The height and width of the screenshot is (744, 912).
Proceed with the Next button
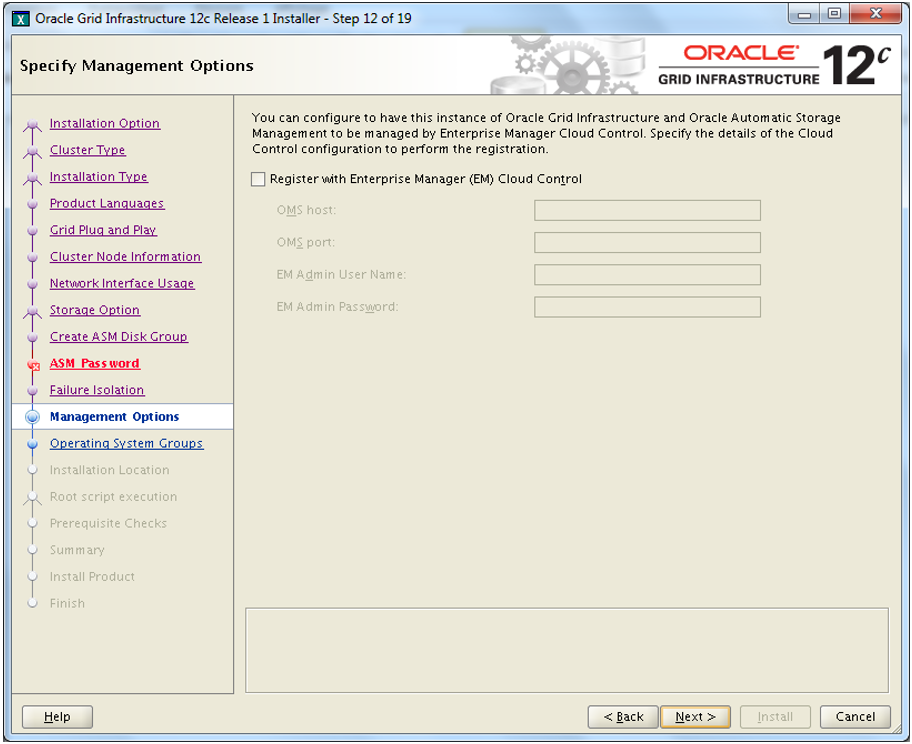pyautogui.click(x=696, y=717)
